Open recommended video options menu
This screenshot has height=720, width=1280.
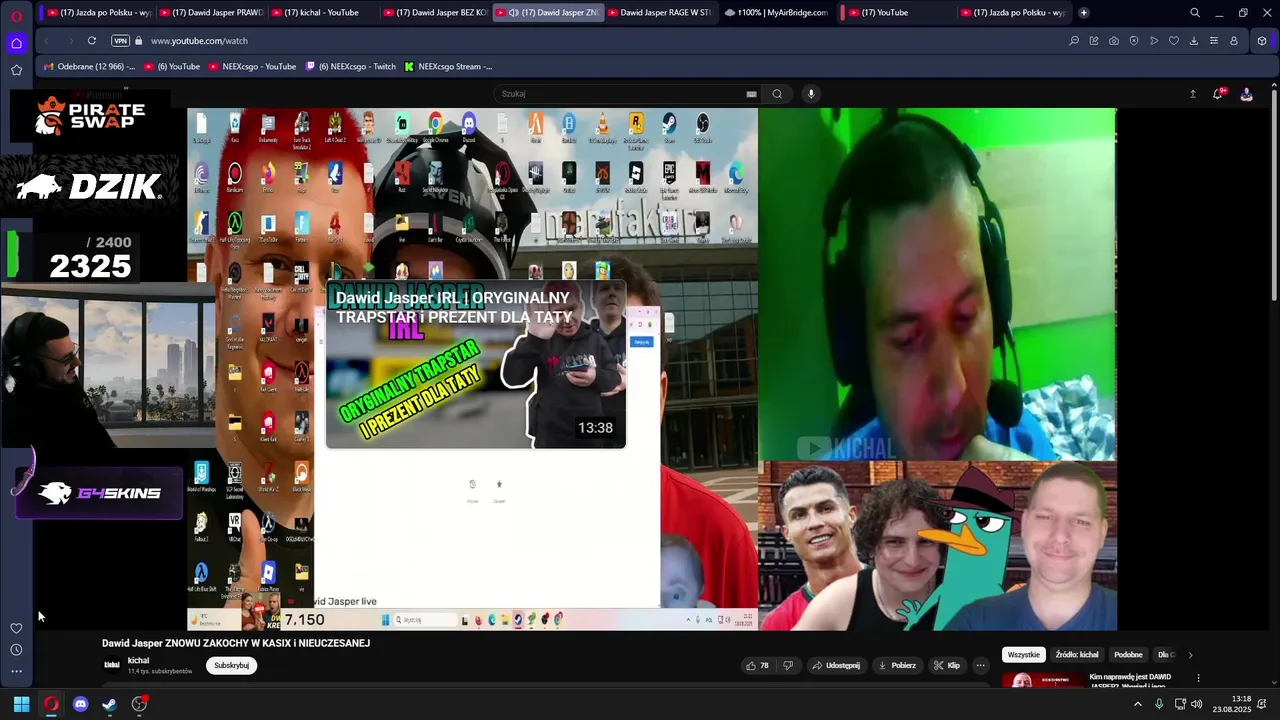point(1198,678)
